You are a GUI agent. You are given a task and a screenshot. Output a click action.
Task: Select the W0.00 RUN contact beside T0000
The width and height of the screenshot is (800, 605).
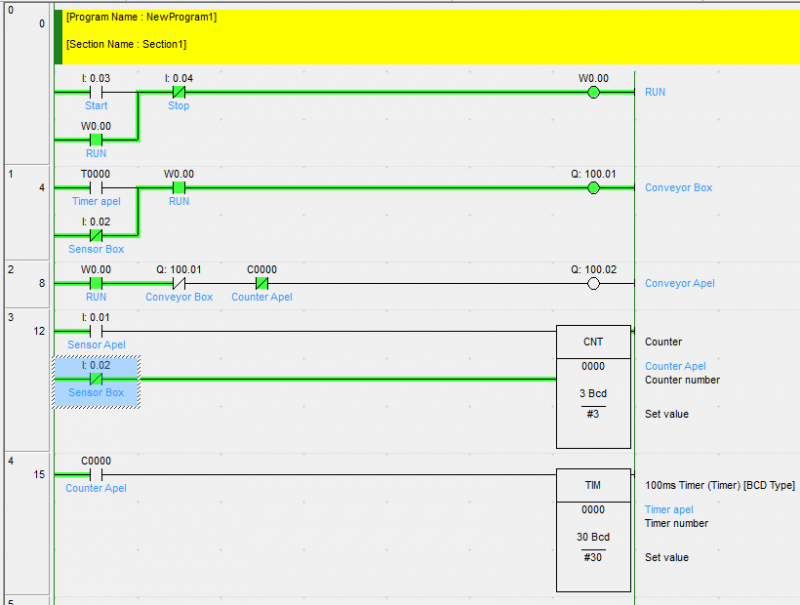pyautogui.click(x=179, y=188)
